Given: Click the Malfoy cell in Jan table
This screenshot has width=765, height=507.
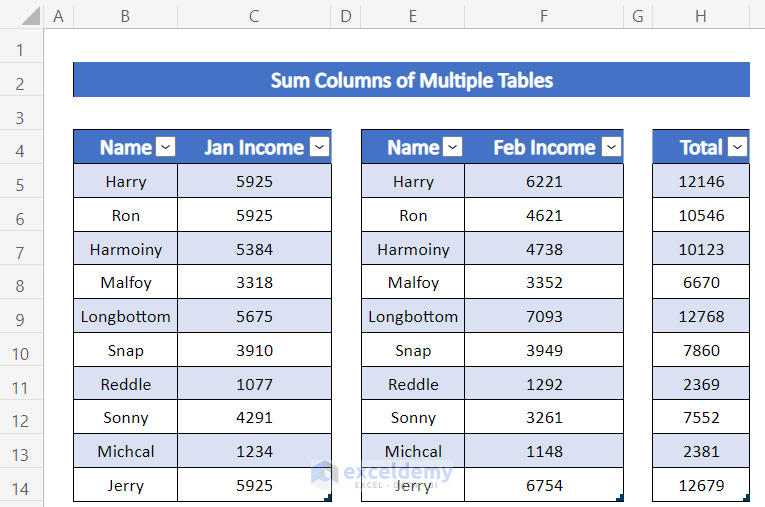Looking at the screenshot, I should coord(126,283).
